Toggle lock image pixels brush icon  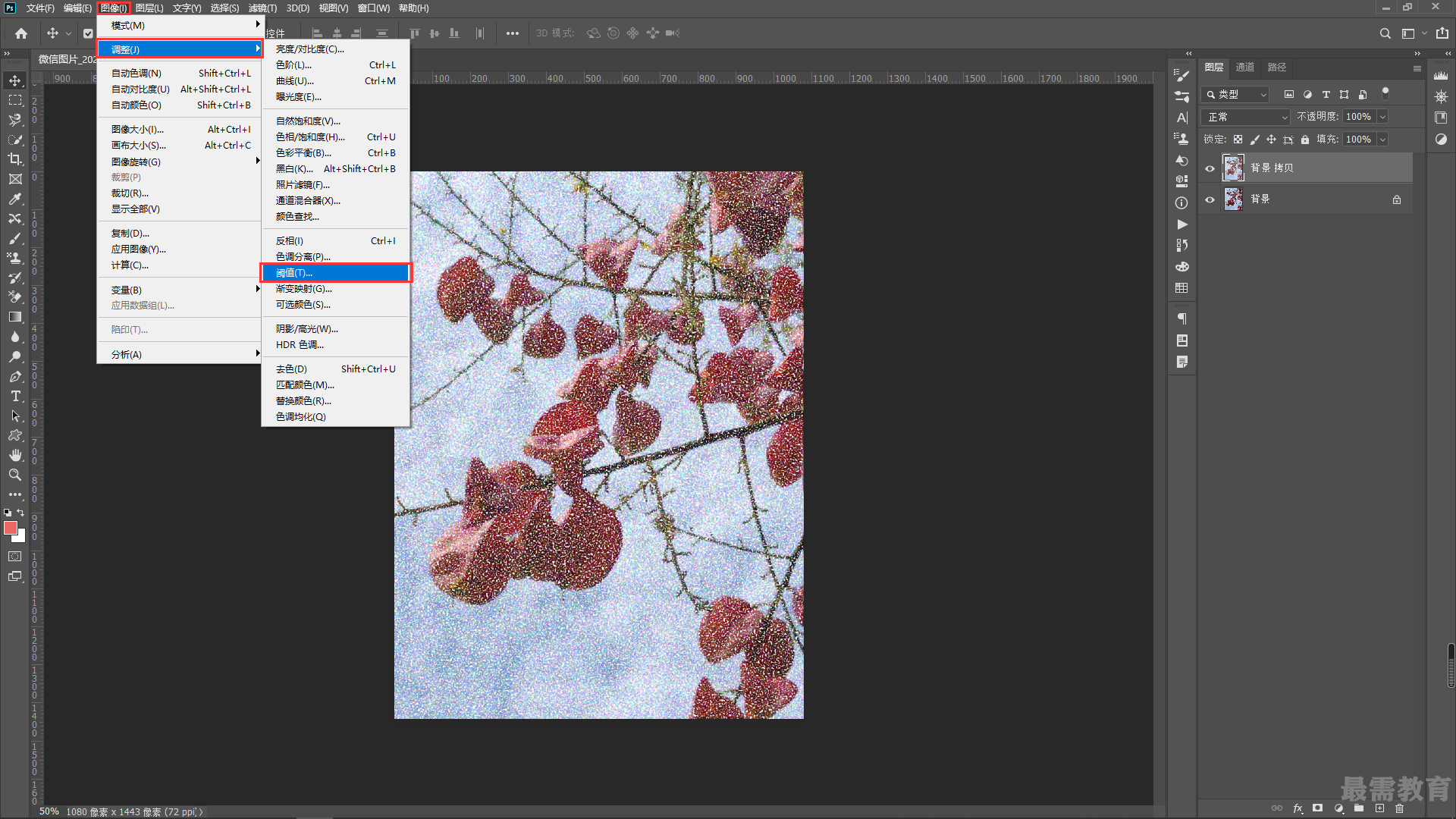coord(1254,140)
